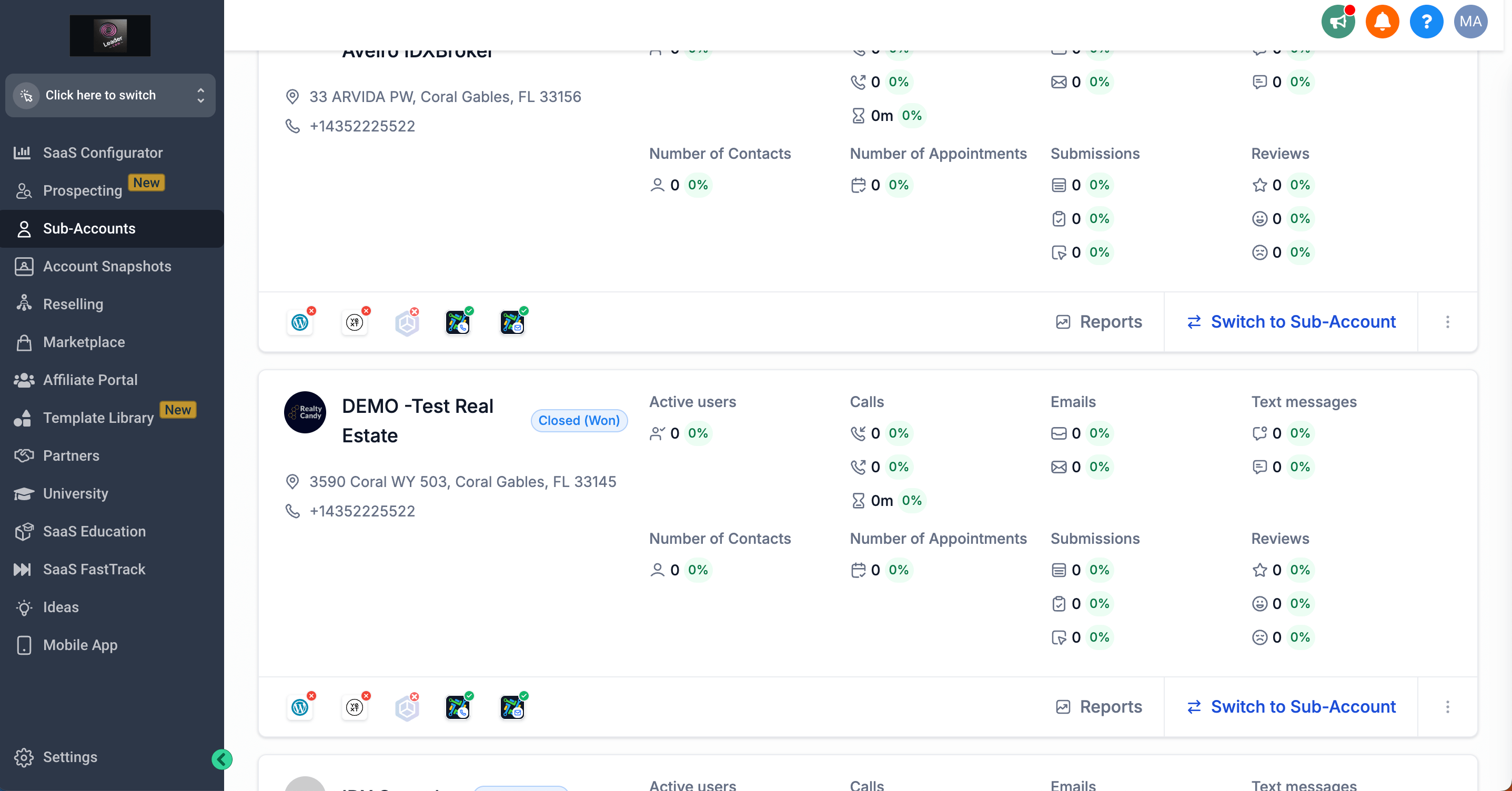Click the Closed (Won) status badge
This screenshot has height=791, width=1512.
[x=579, y=420]
